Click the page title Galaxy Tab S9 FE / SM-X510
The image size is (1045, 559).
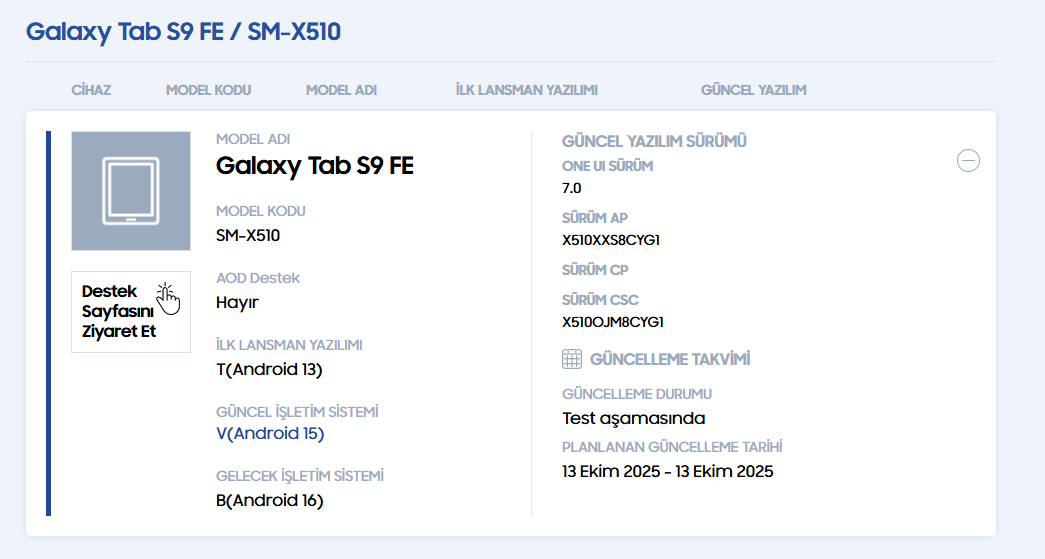[183, 32]
